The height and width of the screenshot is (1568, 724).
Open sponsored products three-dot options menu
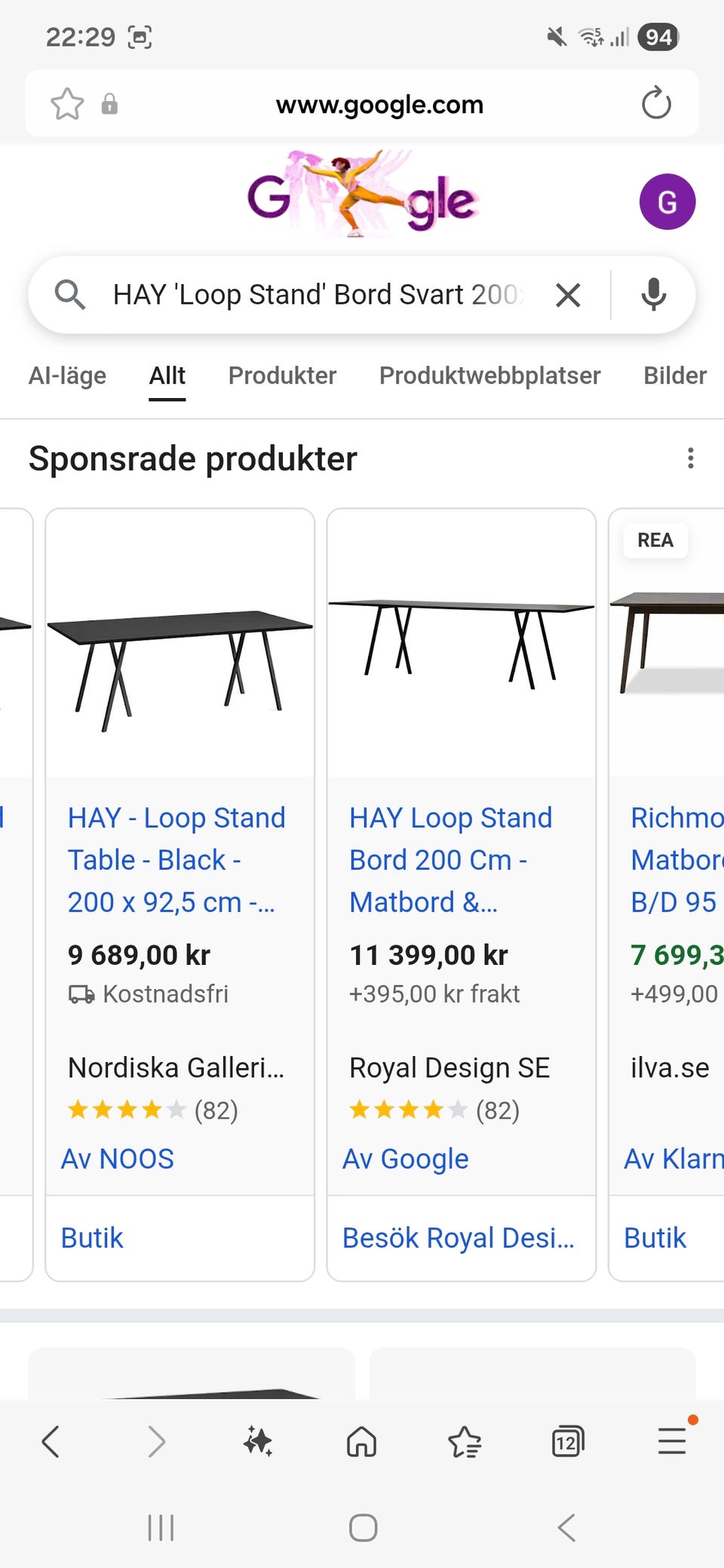(x=690, y=458)
